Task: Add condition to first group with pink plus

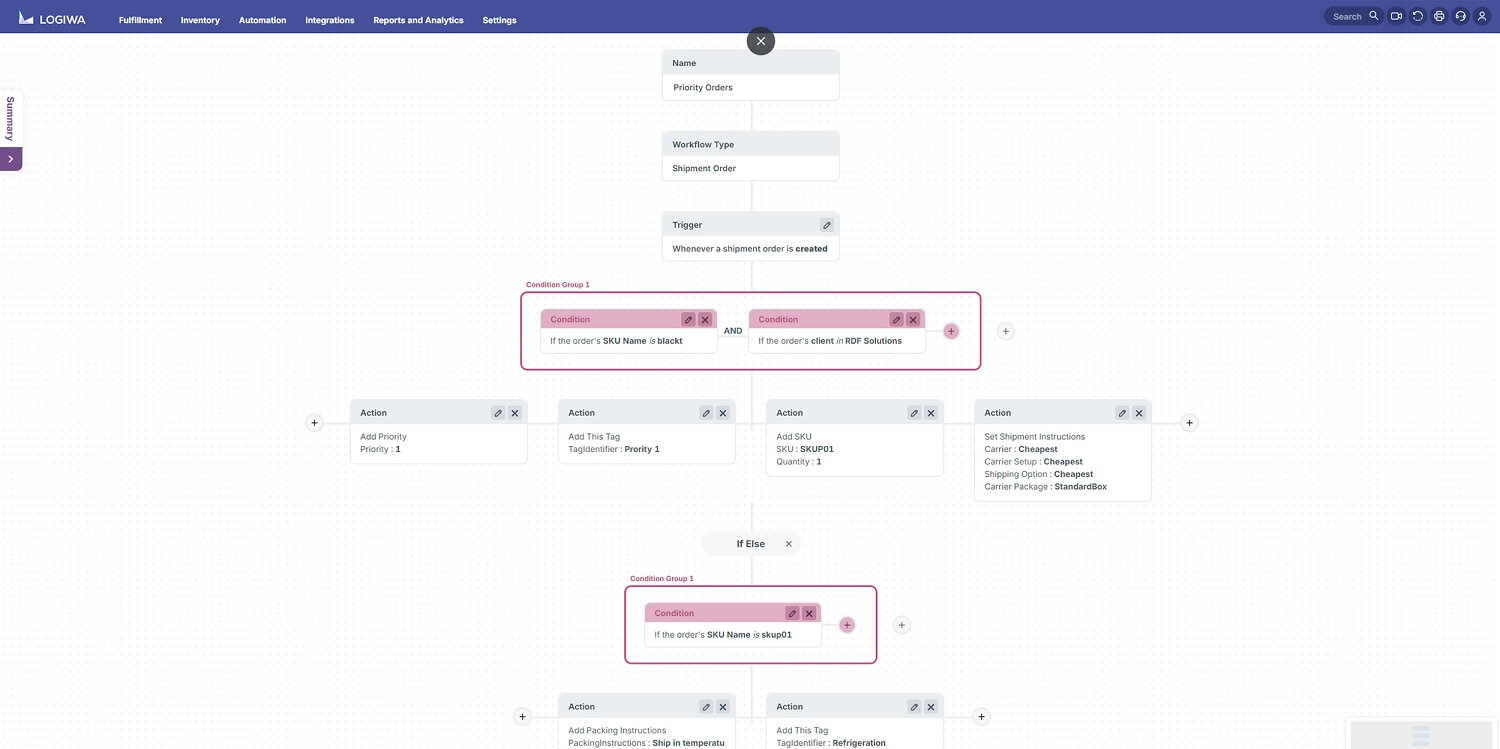Action: click(951, 331)
